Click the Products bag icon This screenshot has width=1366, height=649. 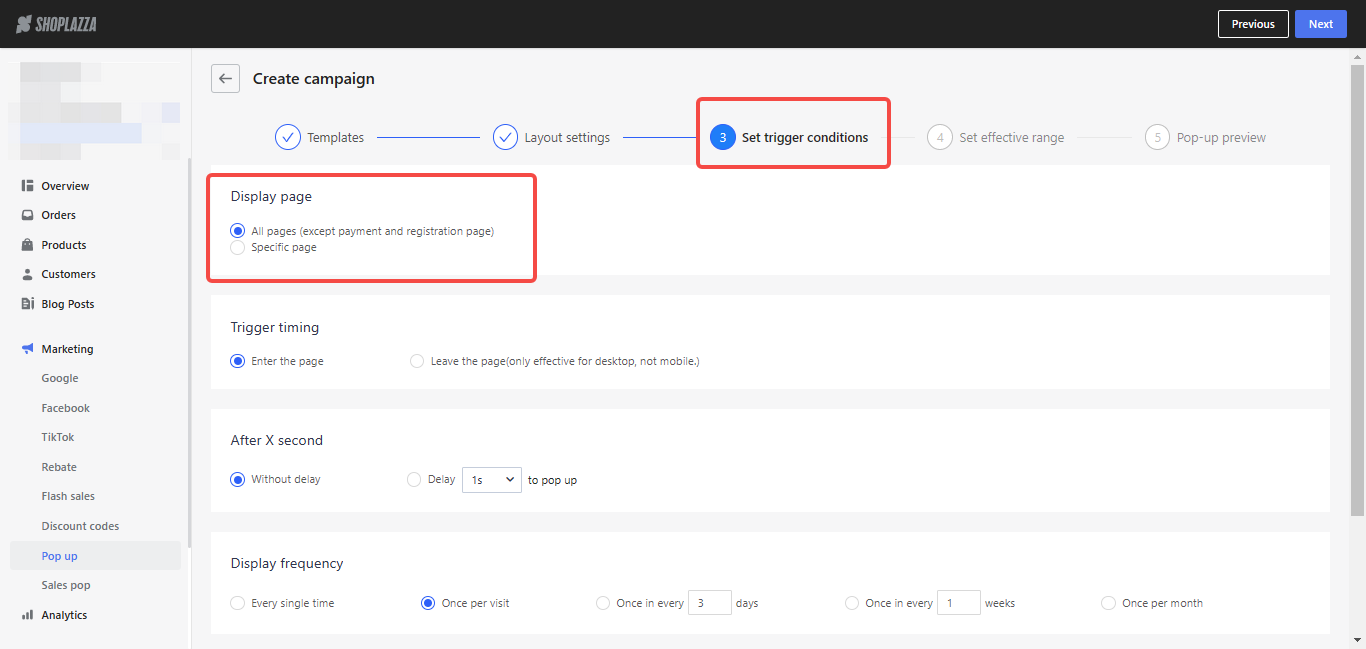point(28,245)
